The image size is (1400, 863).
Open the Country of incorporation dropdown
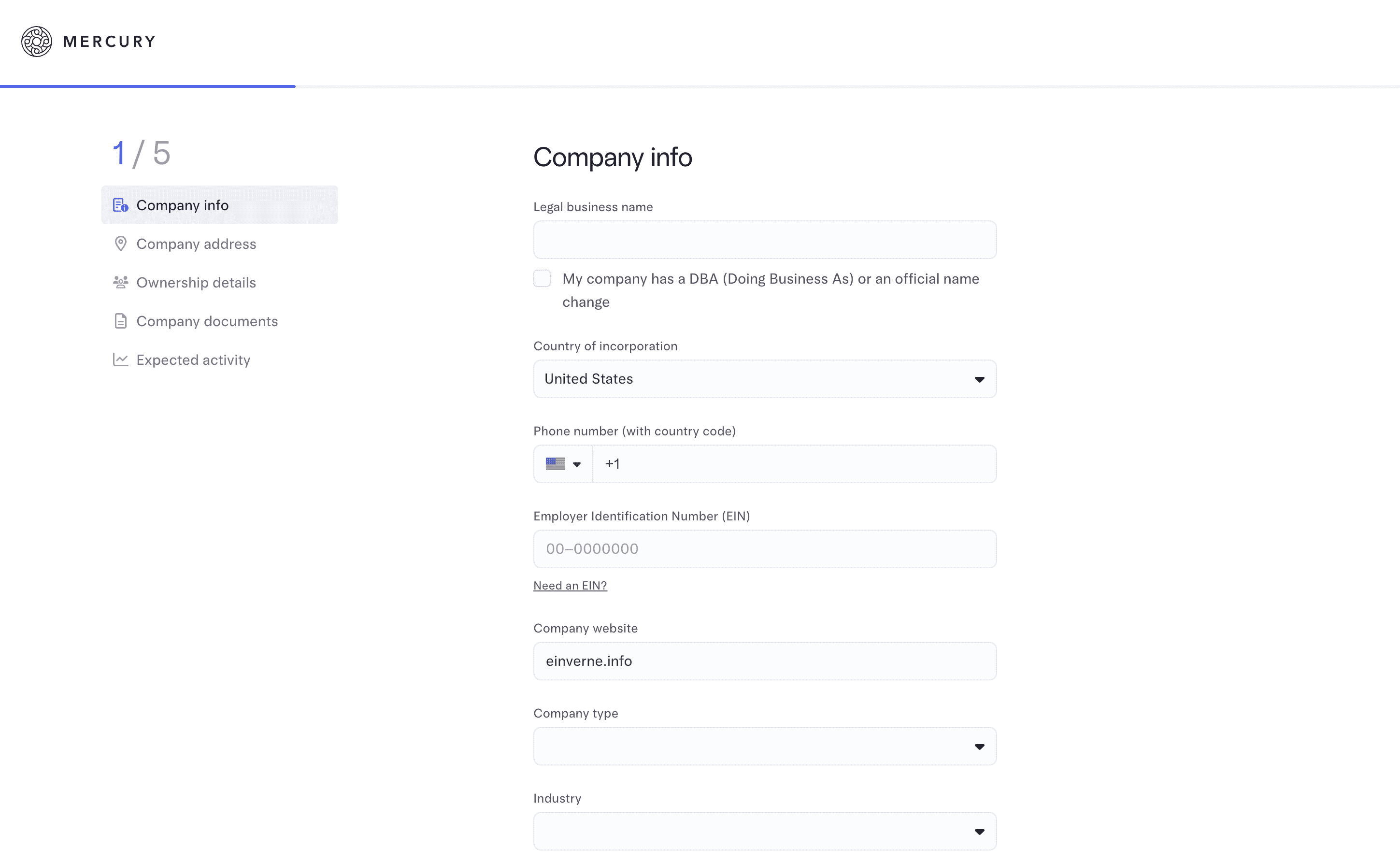coord(764,379)
